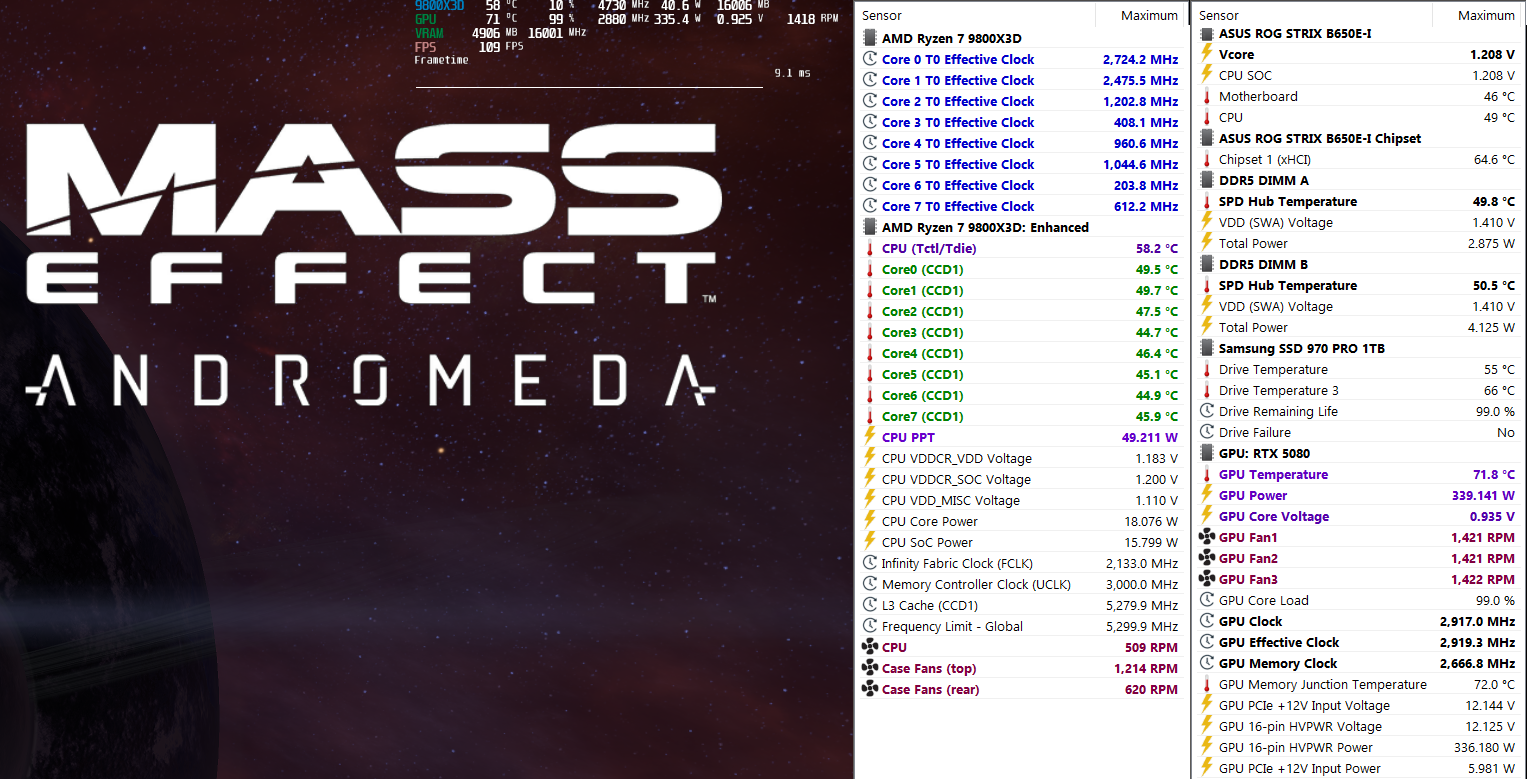Click the chip icon of AMD Ryzen 7 9800X3D: Enhanced
Image resolution: width=1527 pixels, height=779 pixels.
click(869, 227)
